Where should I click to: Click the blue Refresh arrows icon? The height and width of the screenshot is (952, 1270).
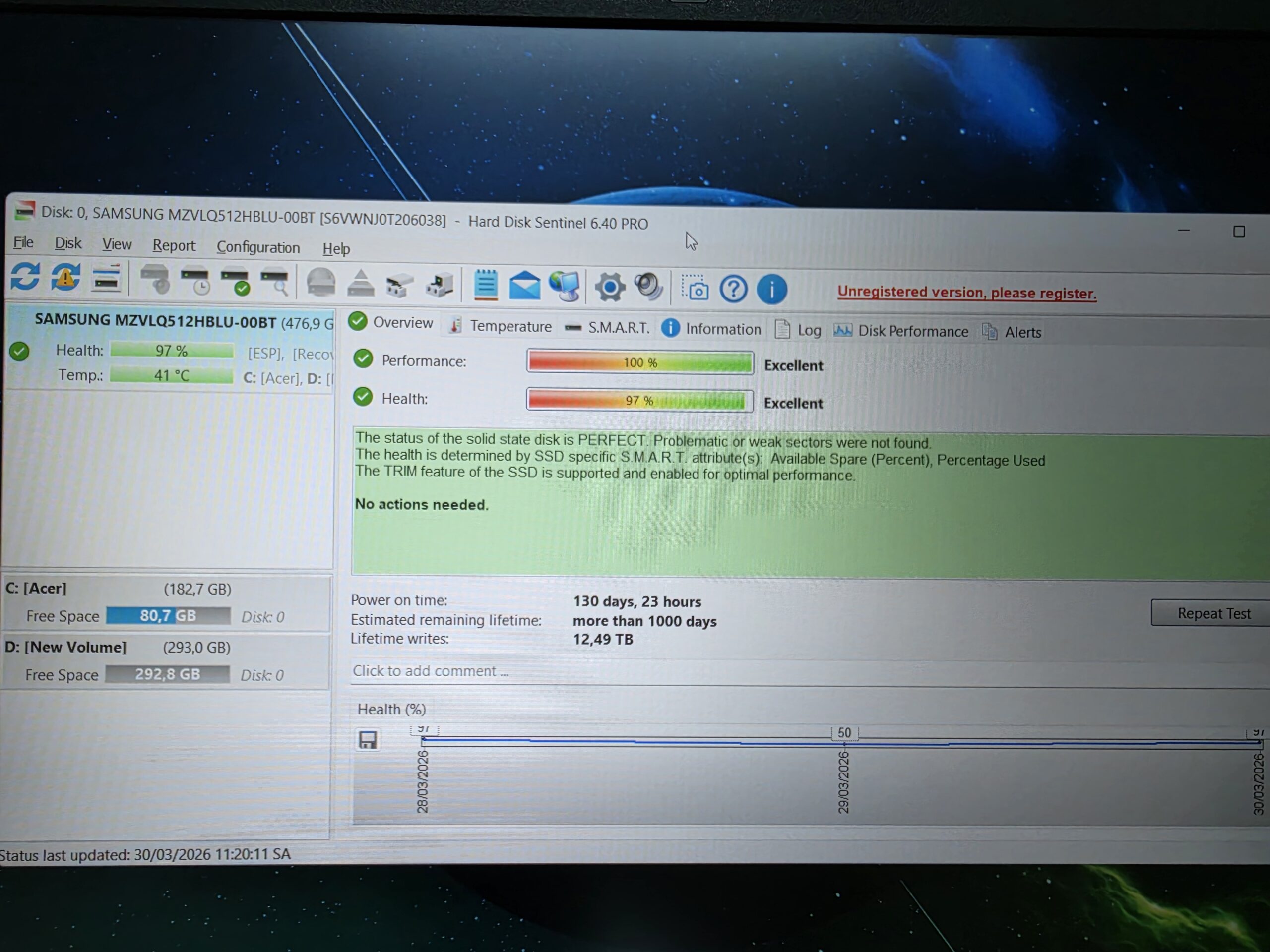[x=25, y=277]
